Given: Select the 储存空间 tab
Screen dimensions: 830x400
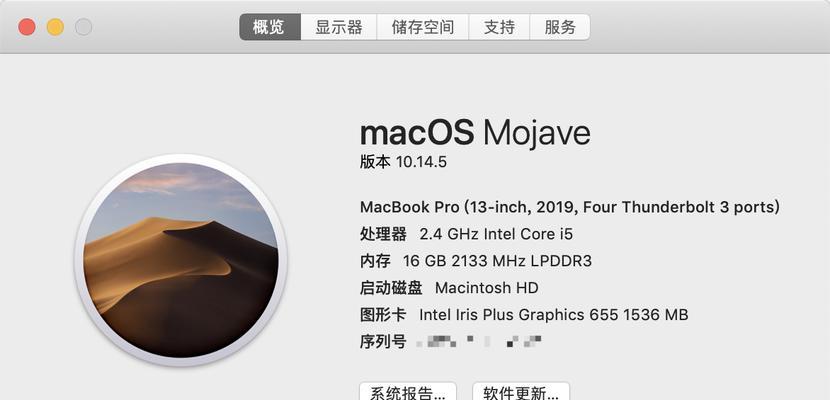Looking at the screenshot, I should 422,27.
